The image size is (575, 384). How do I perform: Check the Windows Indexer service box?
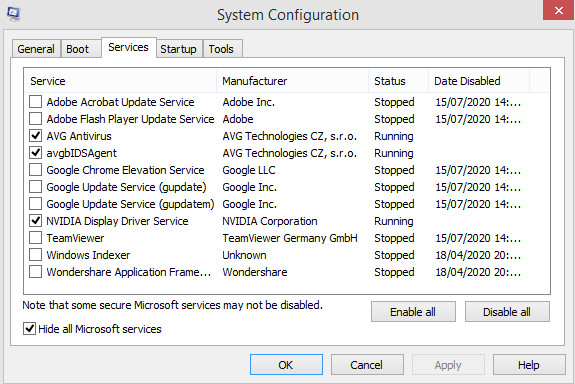point(36,255)
